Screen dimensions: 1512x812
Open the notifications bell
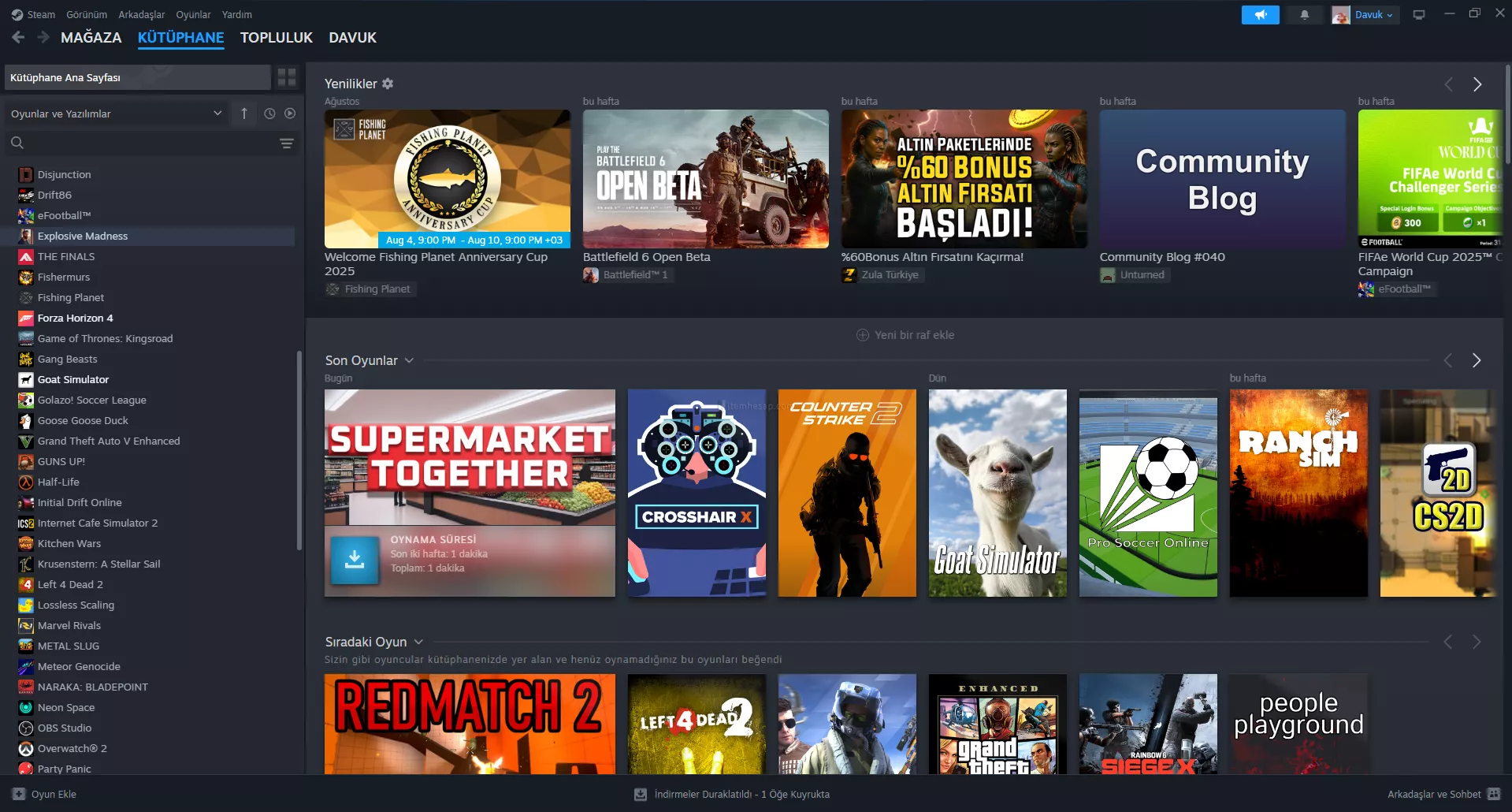click(1305, 15)
